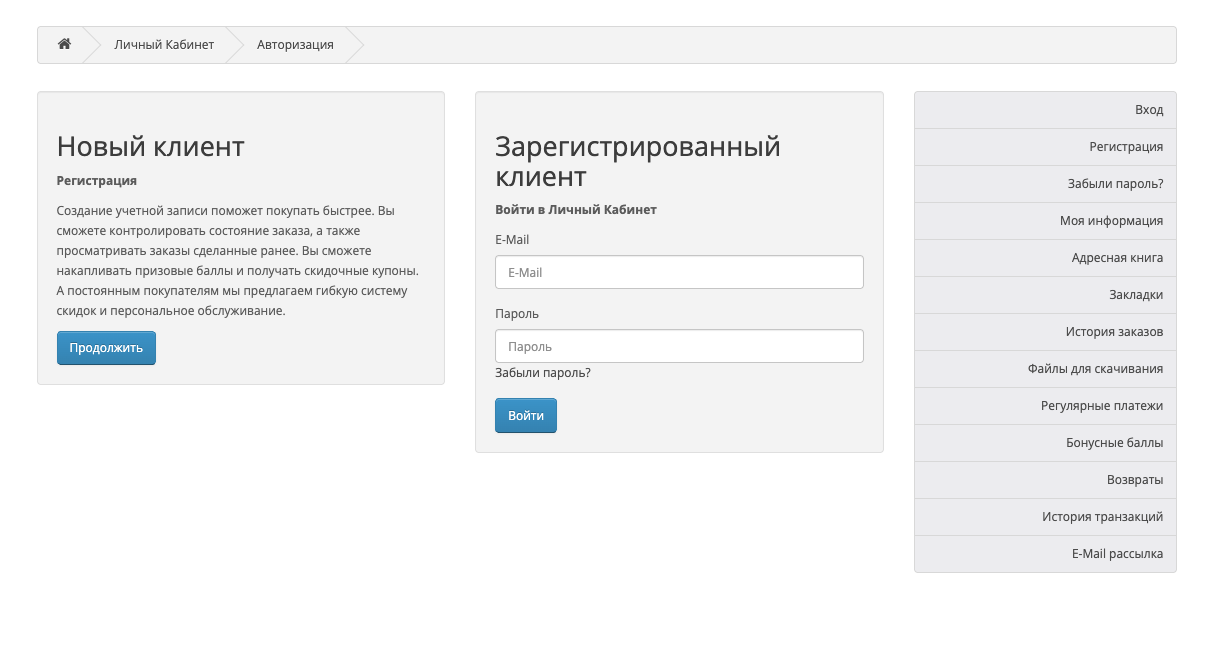Open Файлы для скачивания sidebar item
The height and width of the screenshot is (663, 1213).
(x=1095, y=369)
